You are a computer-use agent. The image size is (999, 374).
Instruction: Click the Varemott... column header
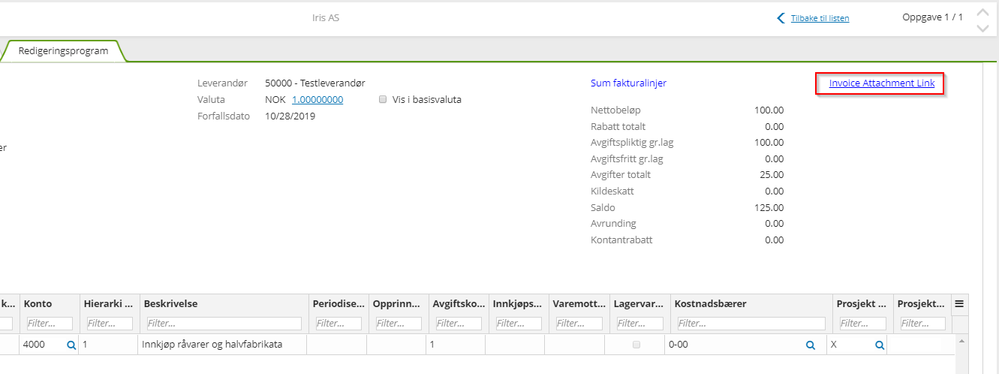580,305
